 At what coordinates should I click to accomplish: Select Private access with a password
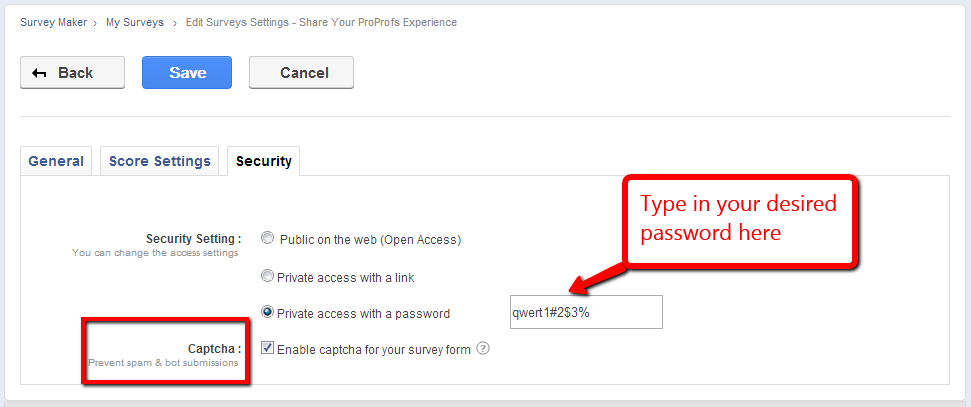coord(267,312)
